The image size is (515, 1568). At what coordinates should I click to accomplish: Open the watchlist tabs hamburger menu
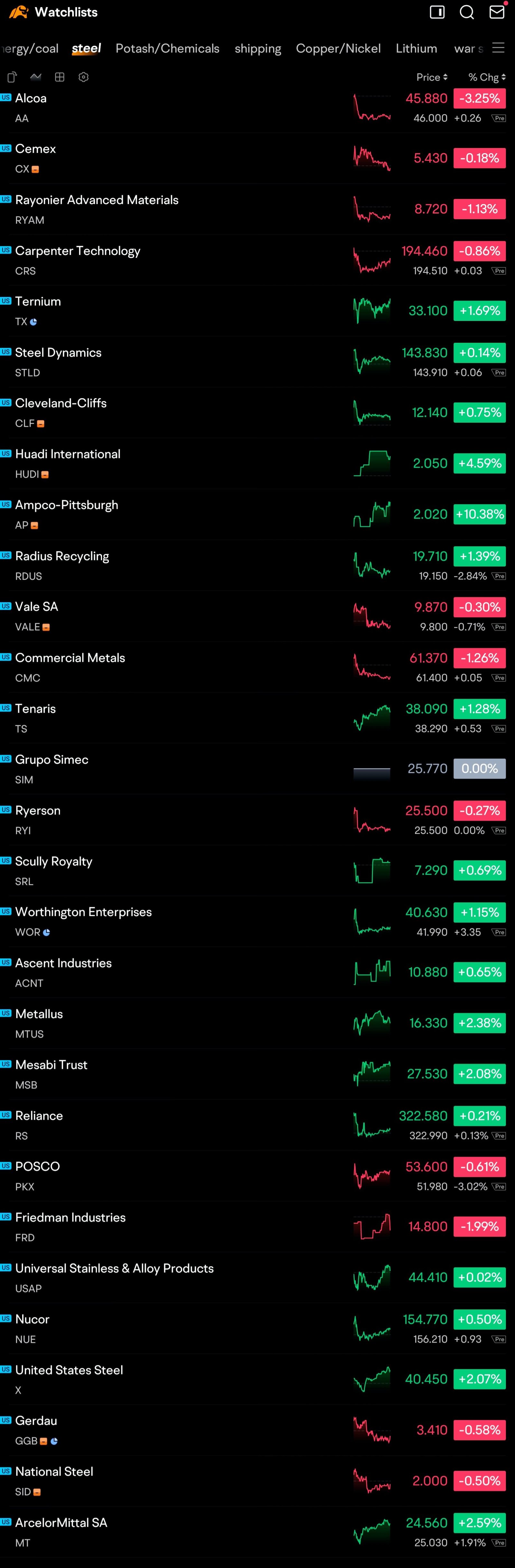point(499,48)
